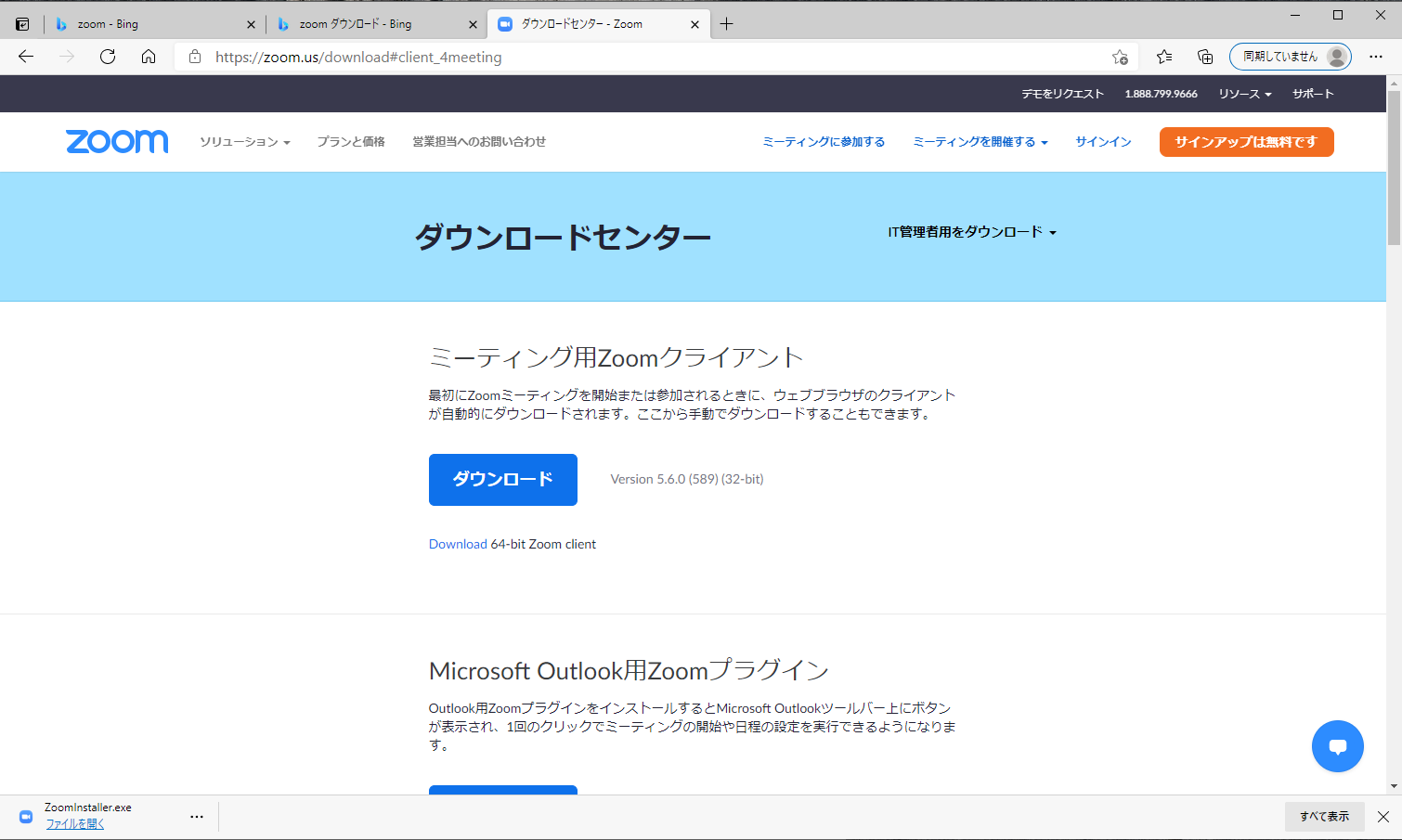1402x840 pixels.
Task: View site information lock icon
Action: [x=195, y=57]
